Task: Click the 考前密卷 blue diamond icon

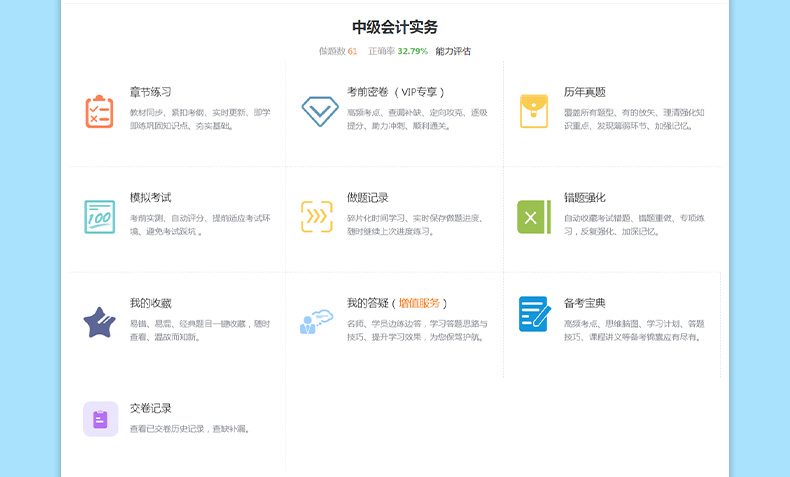Action: 320,111
